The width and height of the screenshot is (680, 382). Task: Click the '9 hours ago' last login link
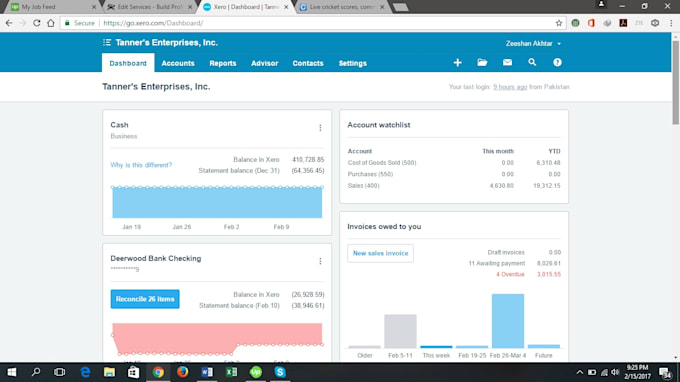click(x=510, y=87)
